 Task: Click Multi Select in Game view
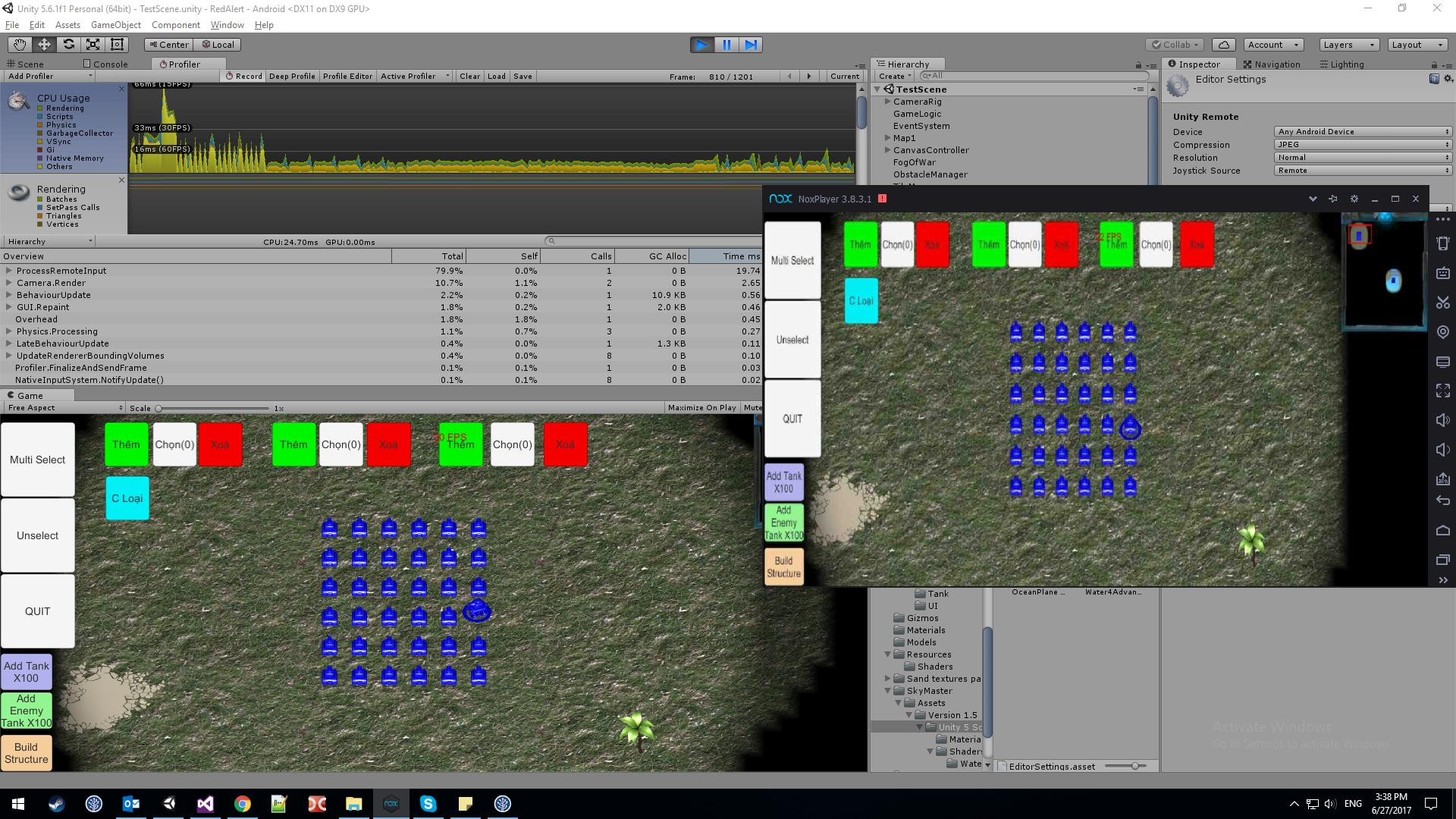point(38,460)
